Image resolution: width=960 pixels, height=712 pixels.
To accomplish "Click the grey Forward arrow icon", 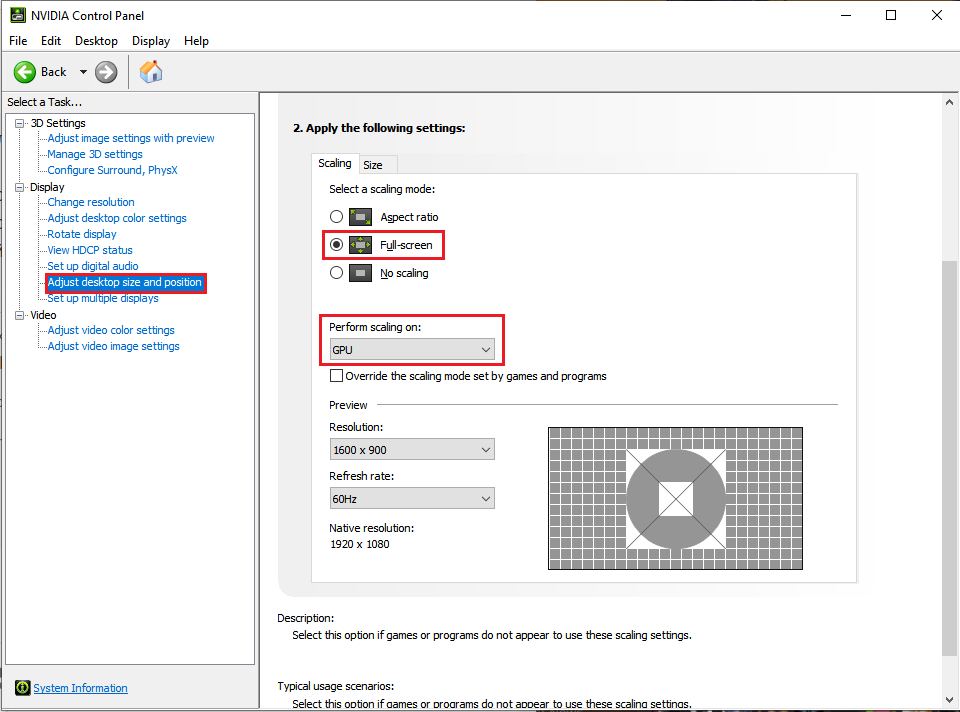I will coord(106,72).
